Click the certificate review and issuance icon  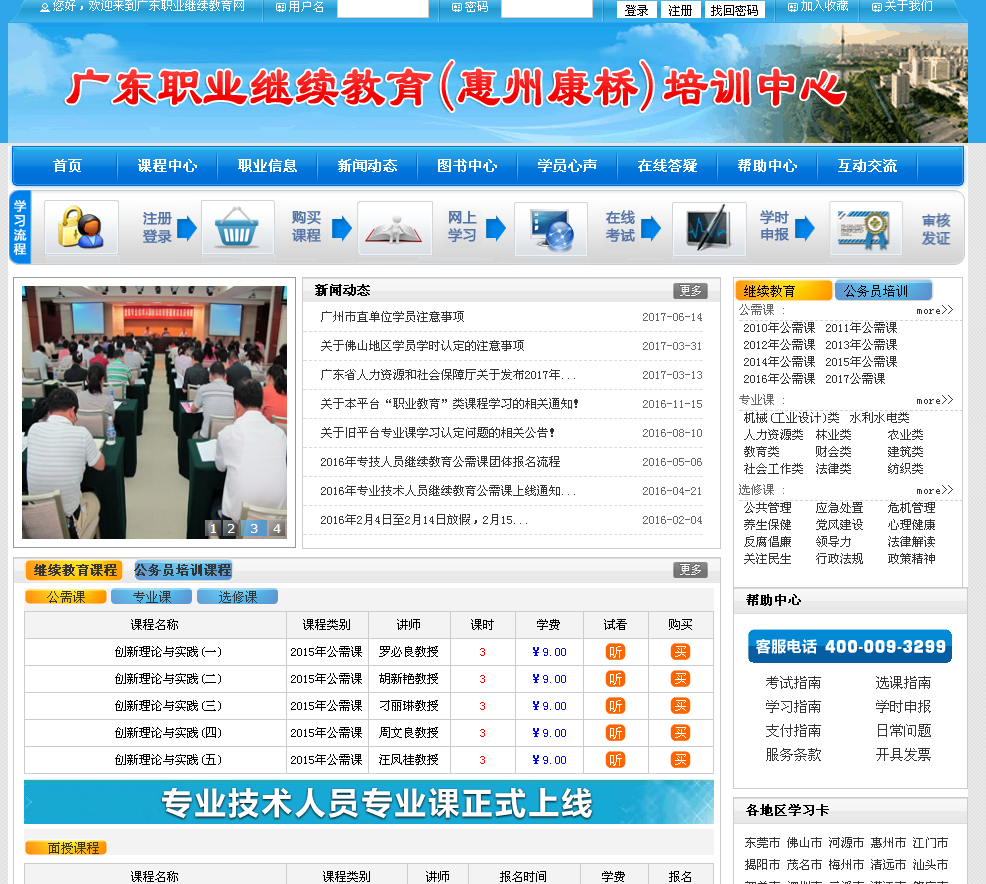[865, 228]
